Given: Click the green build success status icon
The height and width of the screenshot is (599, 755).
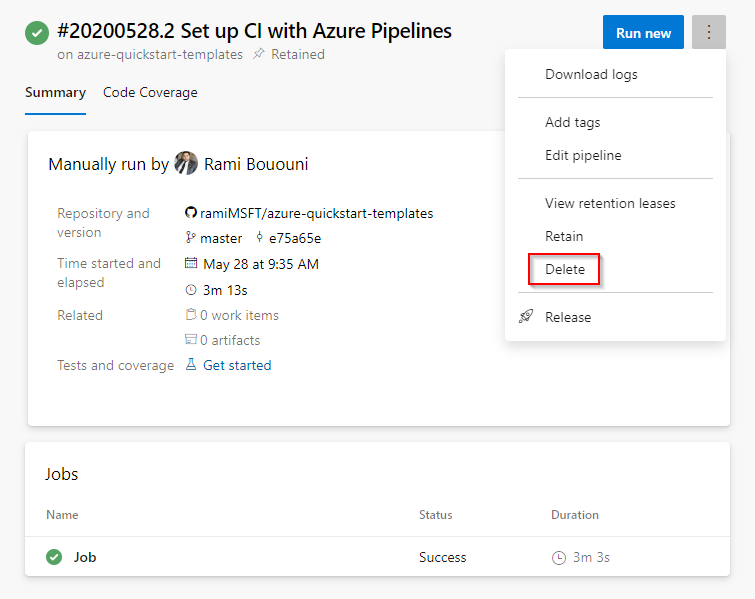Looking at the screenshot, I should coord(37,32).
